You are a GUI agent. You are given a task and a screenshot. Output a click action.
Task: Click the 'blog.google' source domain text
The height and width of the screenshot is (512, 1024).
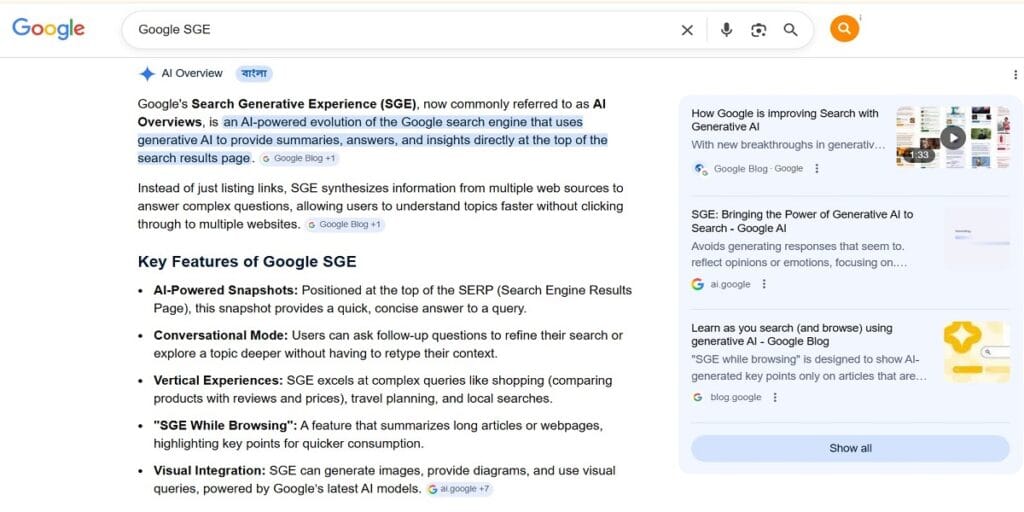[x=735, y=397]
